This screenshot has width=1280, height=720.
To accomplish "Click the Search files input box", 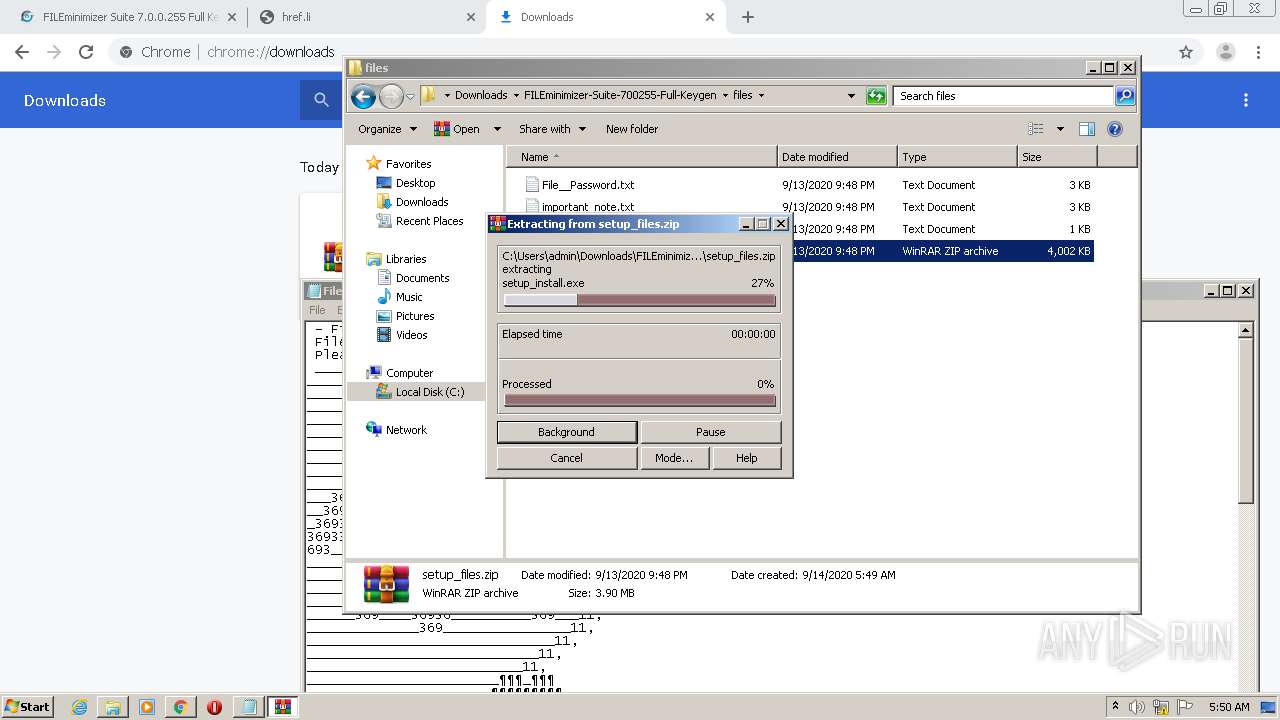I will 1003,96.
